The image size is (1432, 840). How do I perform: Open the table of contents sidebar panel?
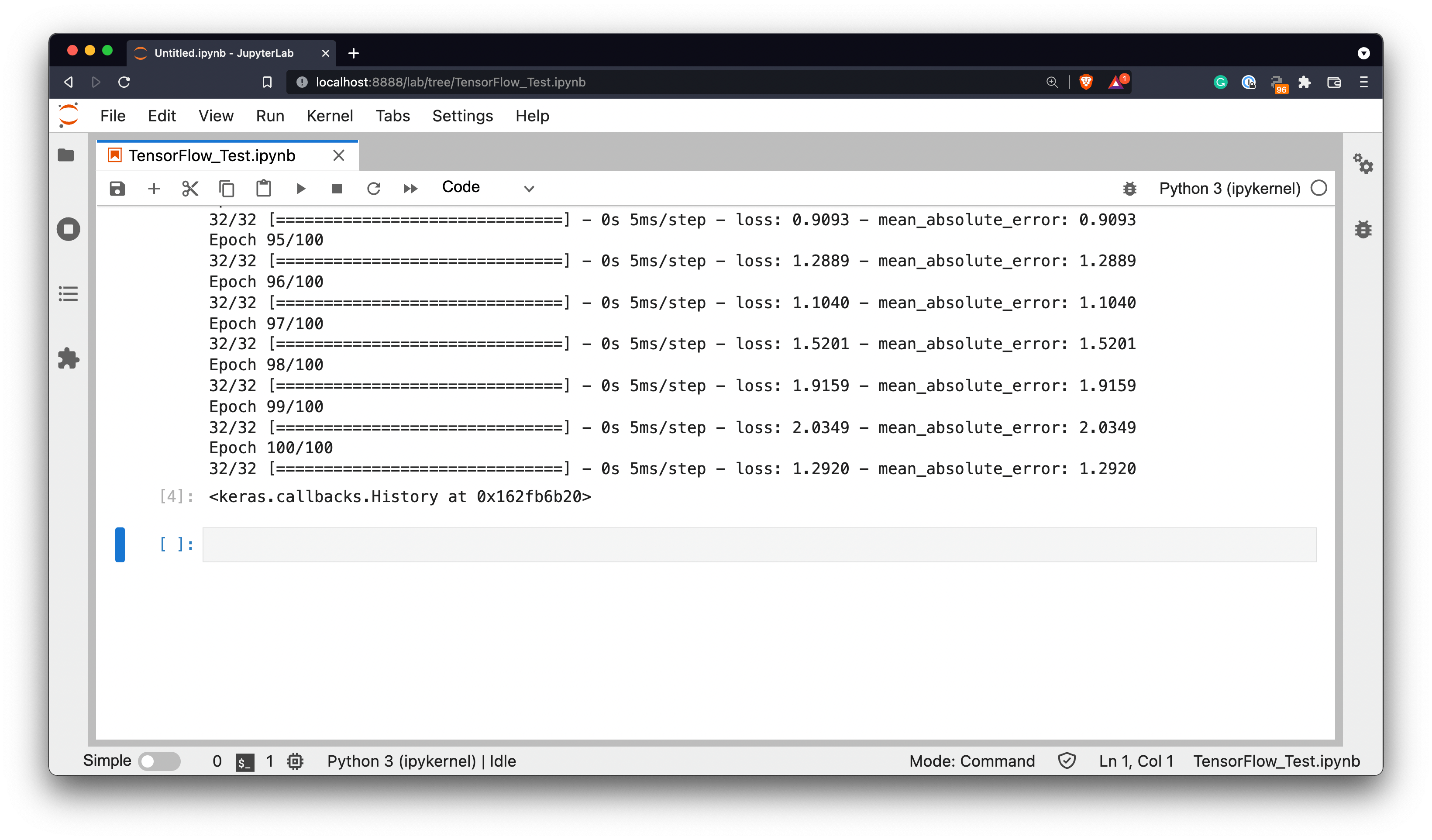click(x=68, y=294)
